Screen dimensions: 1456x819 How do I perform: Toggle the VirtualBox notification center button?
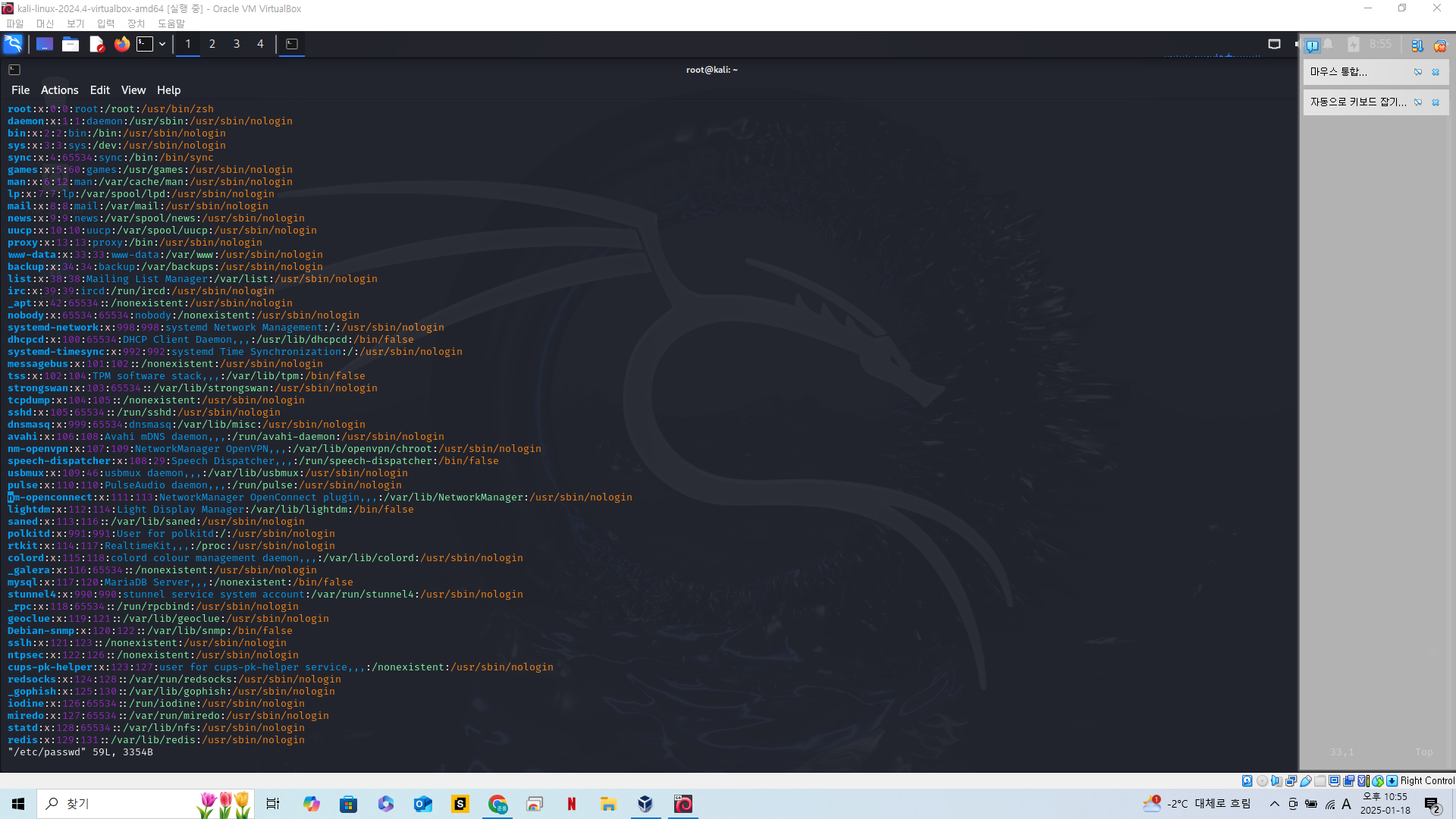[x=1312, y=45]
